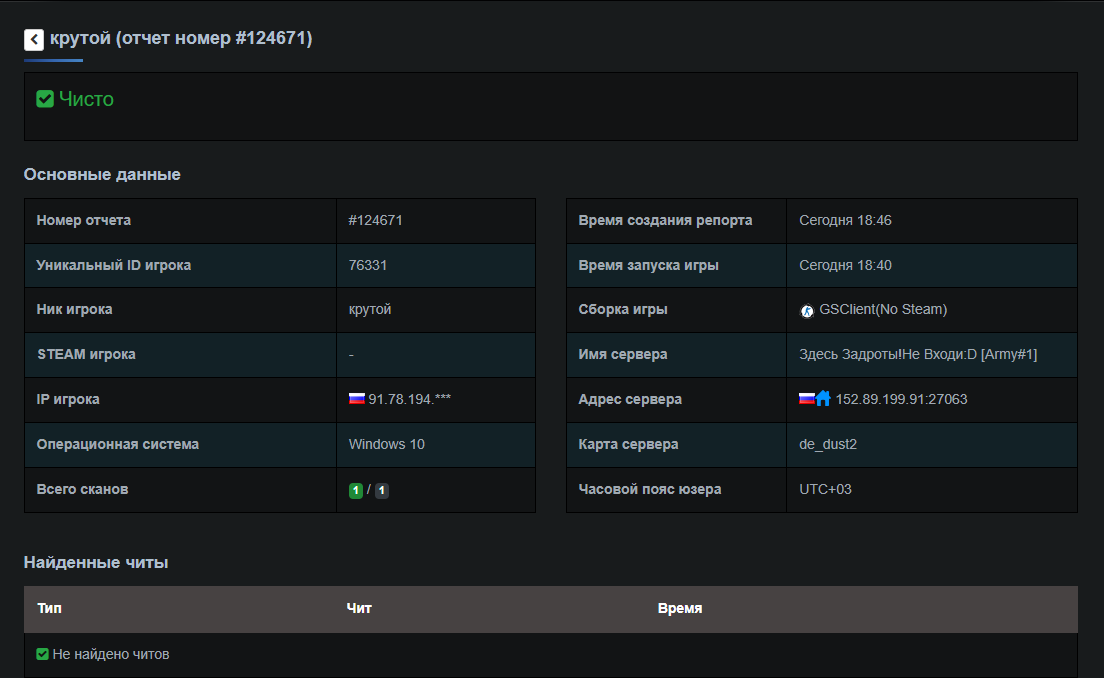Click the Найденные читы section heading
1104x678 pixels.
[x=96, y=562]
